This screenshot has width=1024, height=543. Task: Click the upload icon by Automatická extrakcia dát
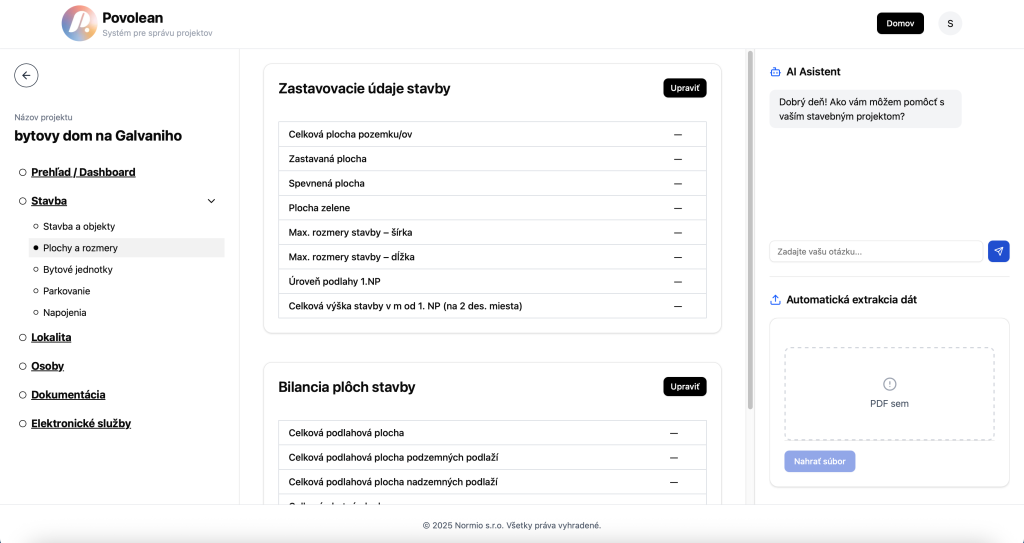[x=775, y=300]
